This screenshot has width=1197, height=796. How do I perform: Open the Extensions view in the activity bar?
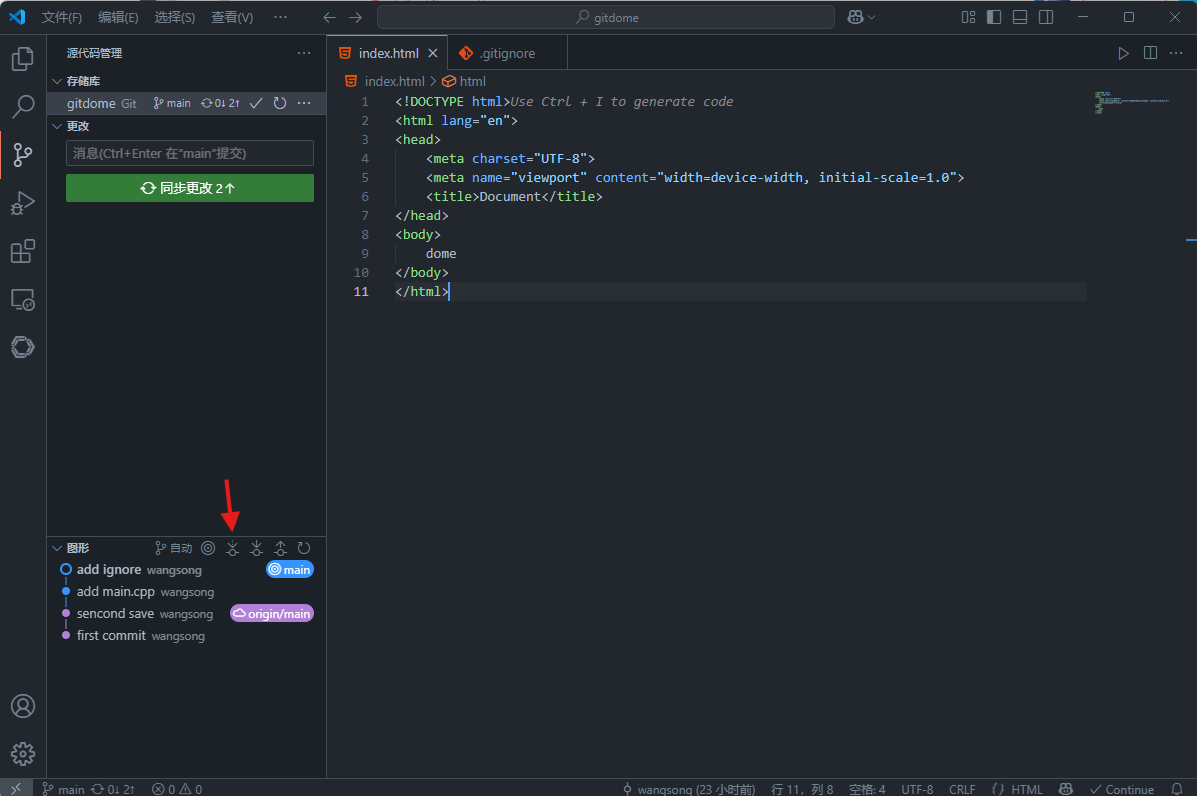coord(22,251)
